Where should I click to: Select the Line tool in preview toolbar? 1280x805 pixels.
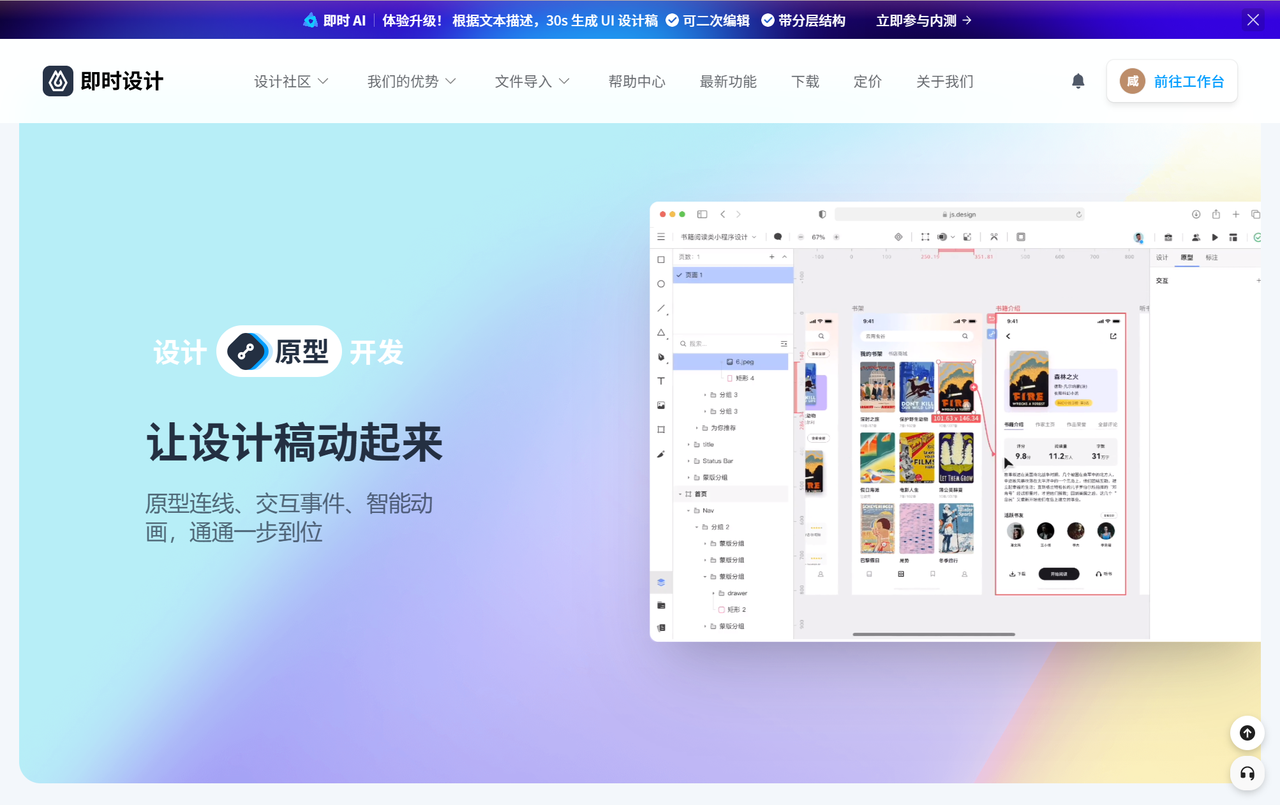[x=661, y=309]
